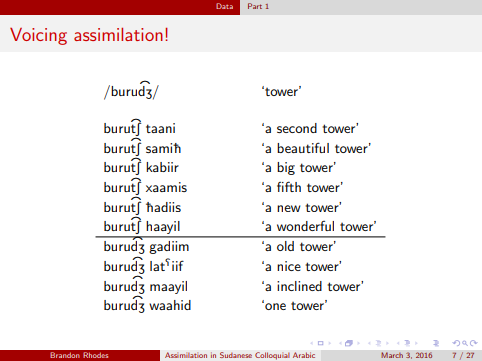
Task: Go to previous frame using left arrow
Action: pos(340,343)
